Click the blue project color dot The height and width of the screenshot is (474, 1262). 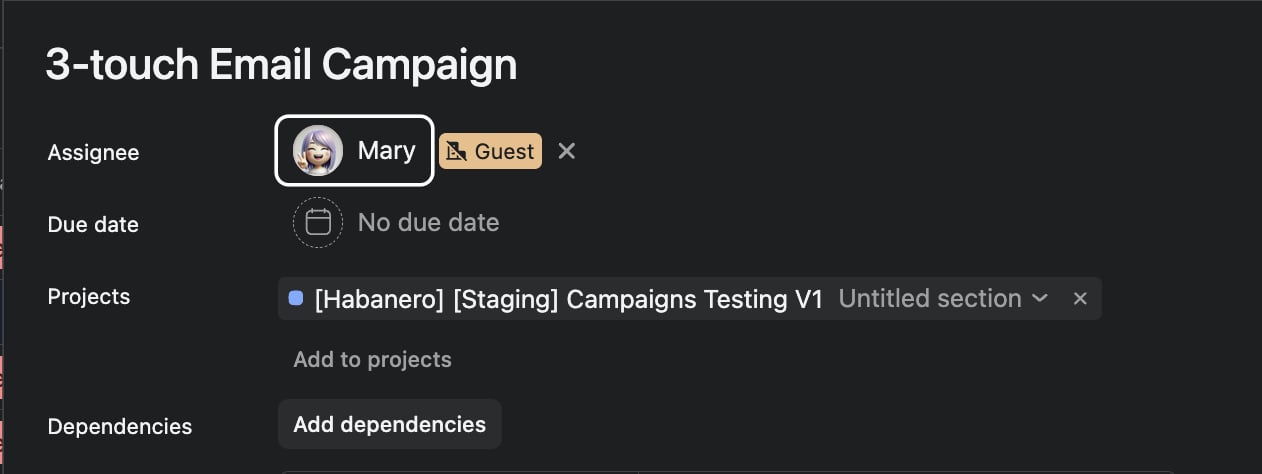pos(296,298)
